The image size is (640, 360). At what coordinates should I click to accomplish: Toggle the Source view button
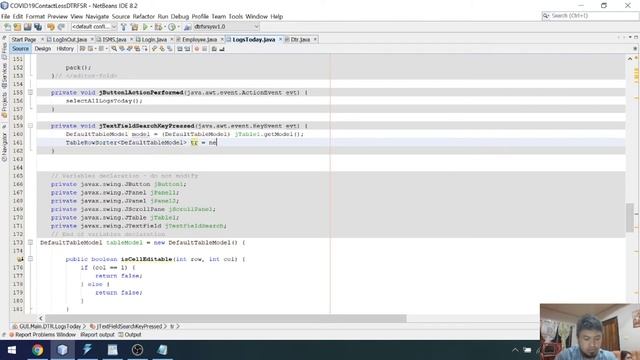click(x=20, y=49)
